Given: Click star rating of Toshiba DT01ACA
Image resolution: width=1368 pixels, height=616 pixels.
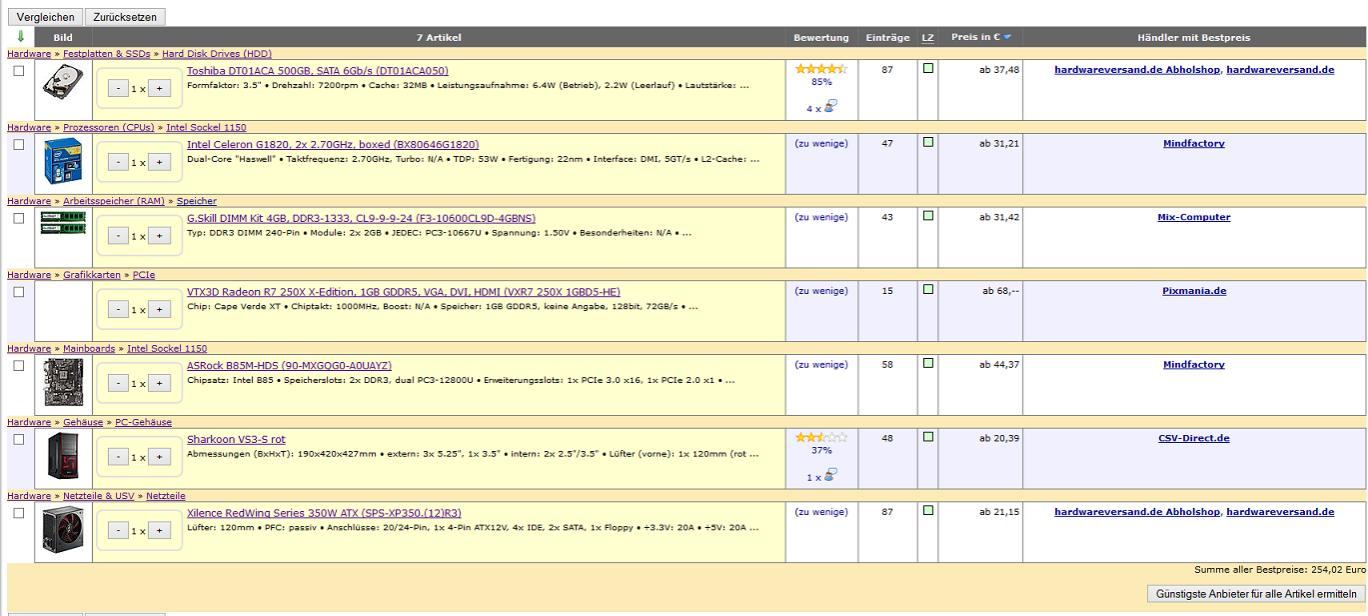Looking at the screenshot, I should tap(821, 69).
